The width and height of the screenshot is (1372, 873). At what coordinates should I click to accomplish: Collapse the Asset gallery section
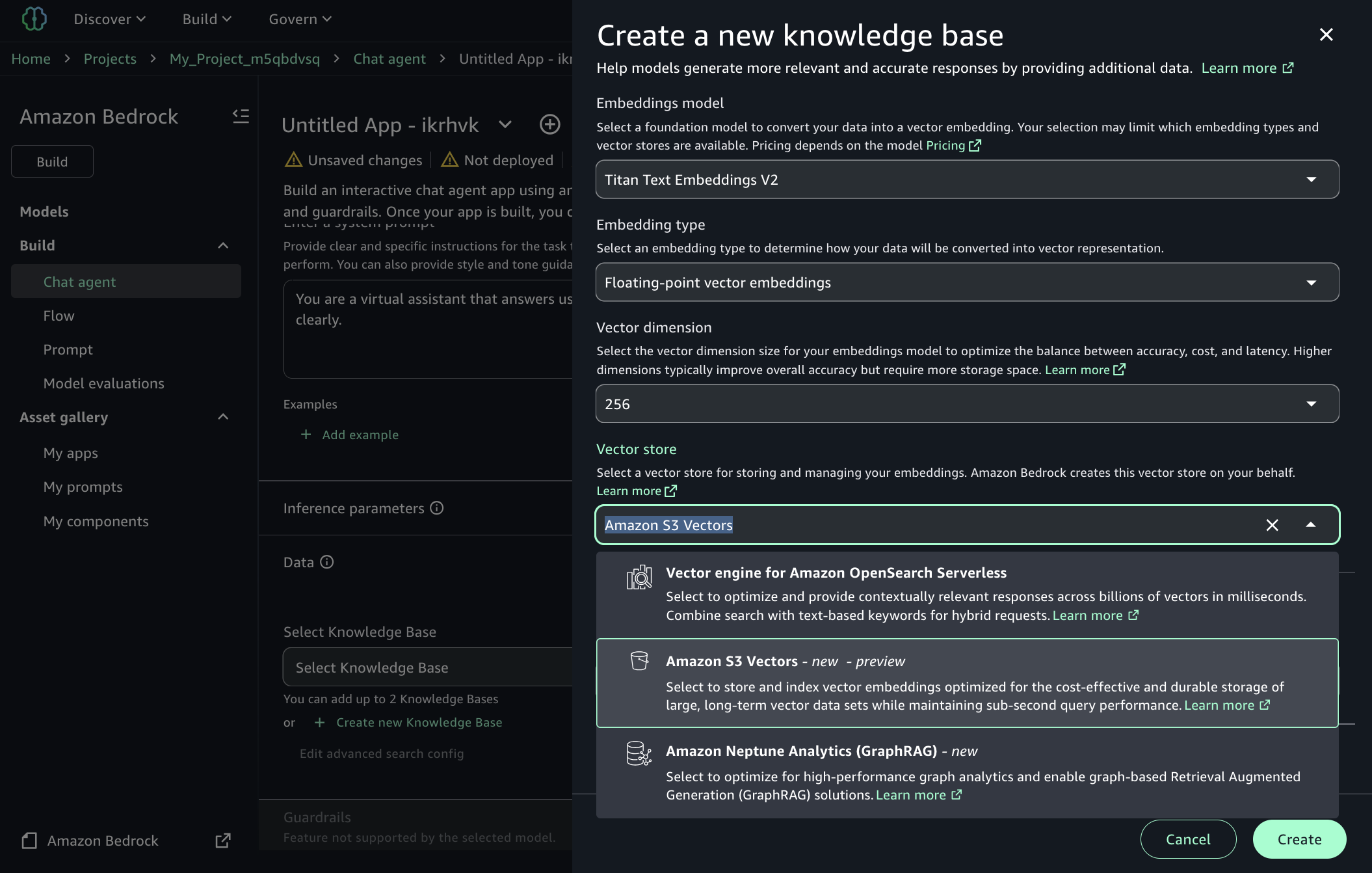click(223, 417)
